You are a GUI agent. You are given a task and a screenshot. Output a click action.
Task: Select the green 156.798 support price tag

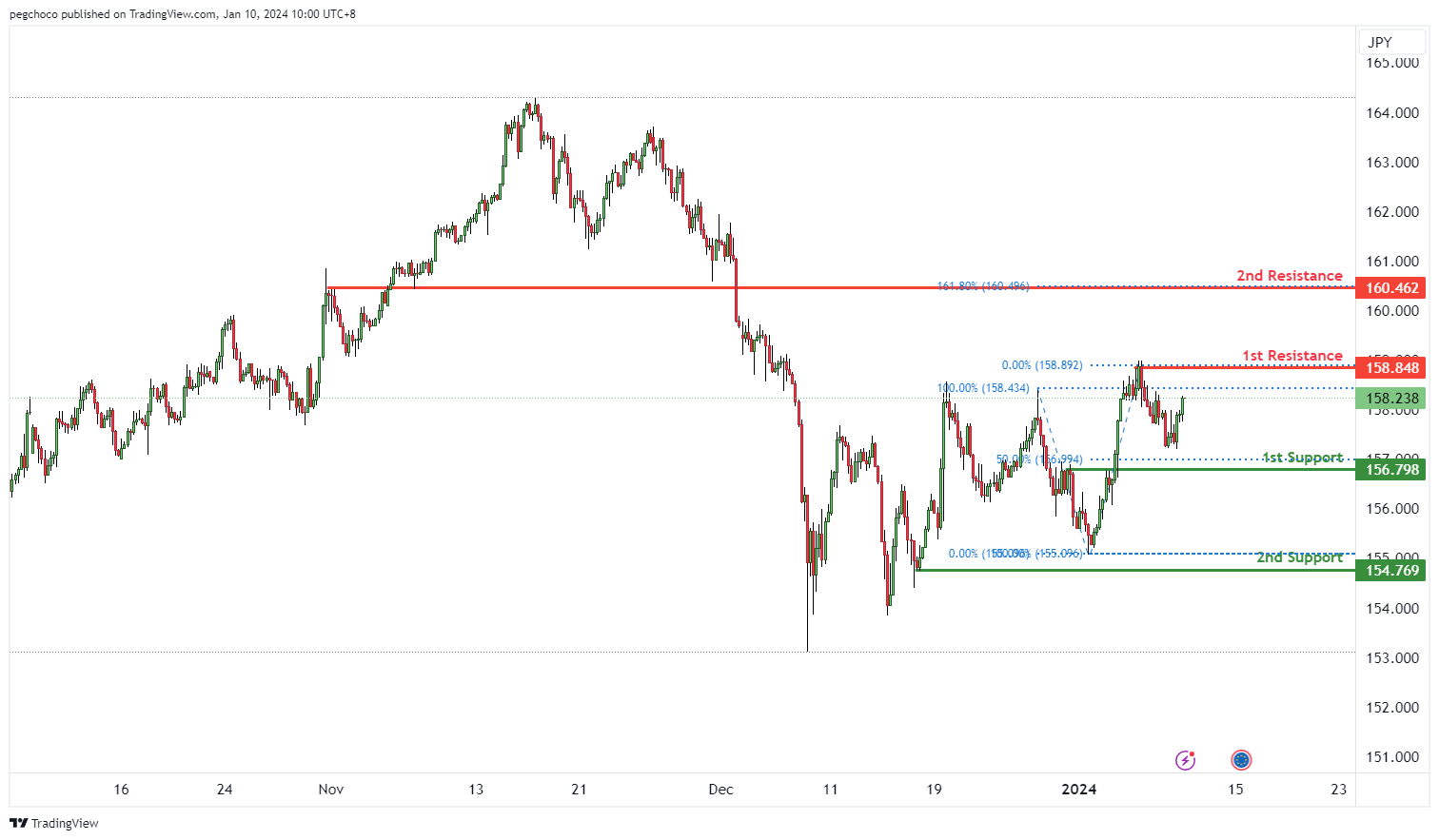1391,470
